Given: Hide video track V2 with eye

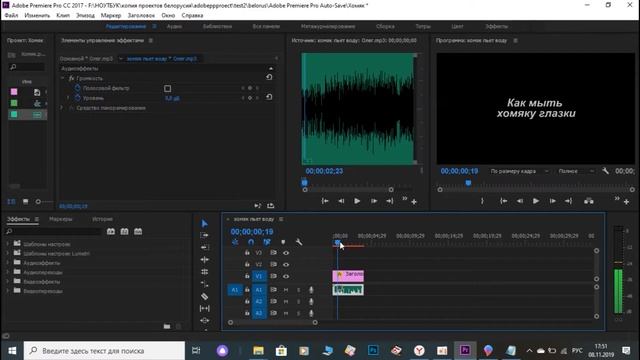Looking at the screenshot, I should [286, 264].
